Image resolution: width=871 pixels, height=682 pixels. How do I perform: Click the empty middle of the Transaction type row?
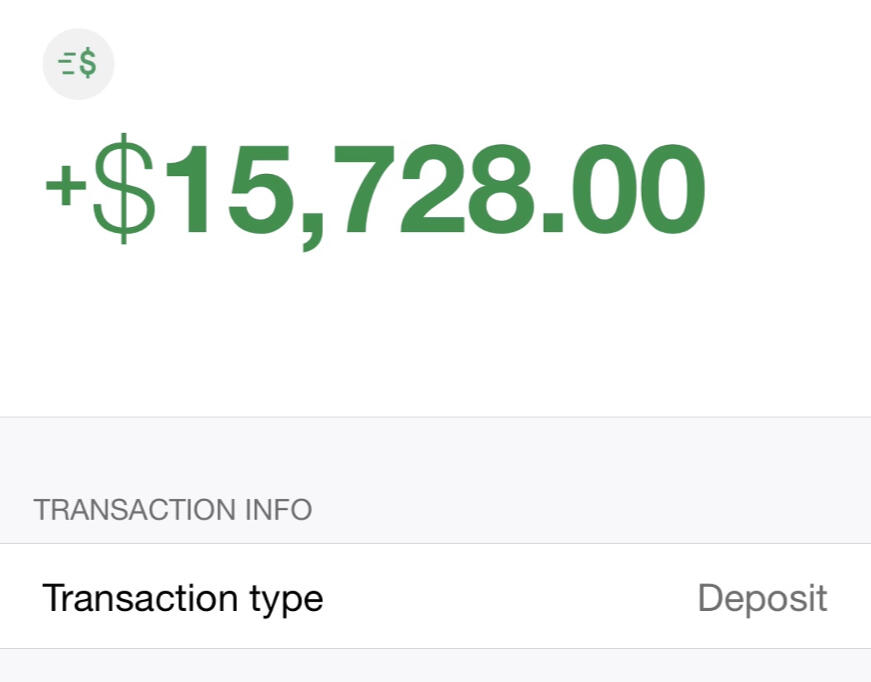(x=510, y=598)
